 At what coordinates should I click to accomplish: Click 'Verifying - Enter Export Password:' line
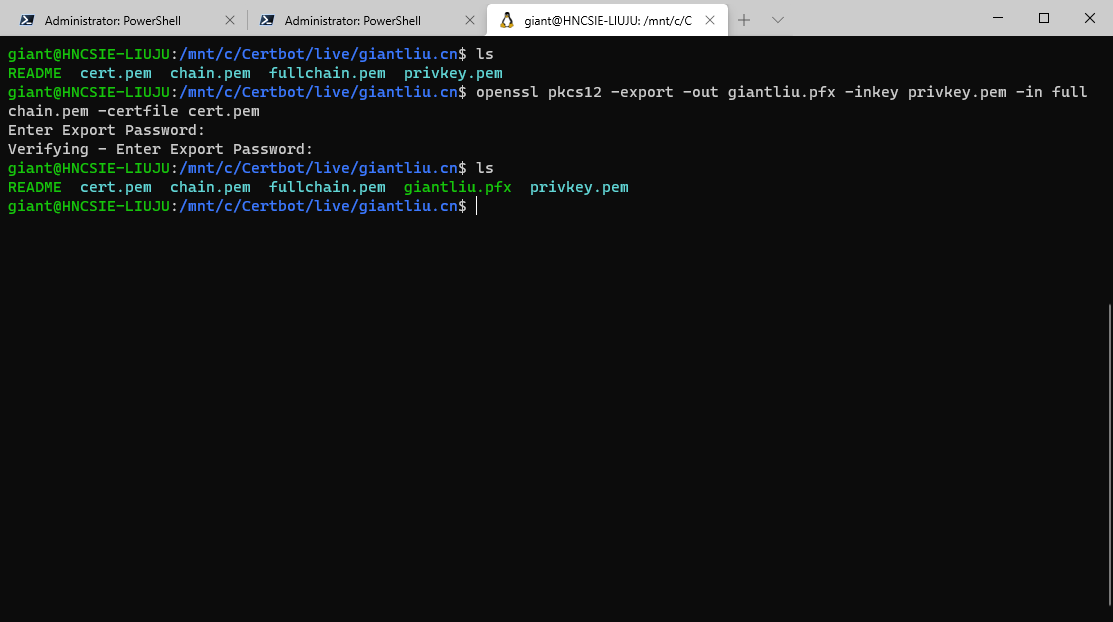[x=160, y=149]
